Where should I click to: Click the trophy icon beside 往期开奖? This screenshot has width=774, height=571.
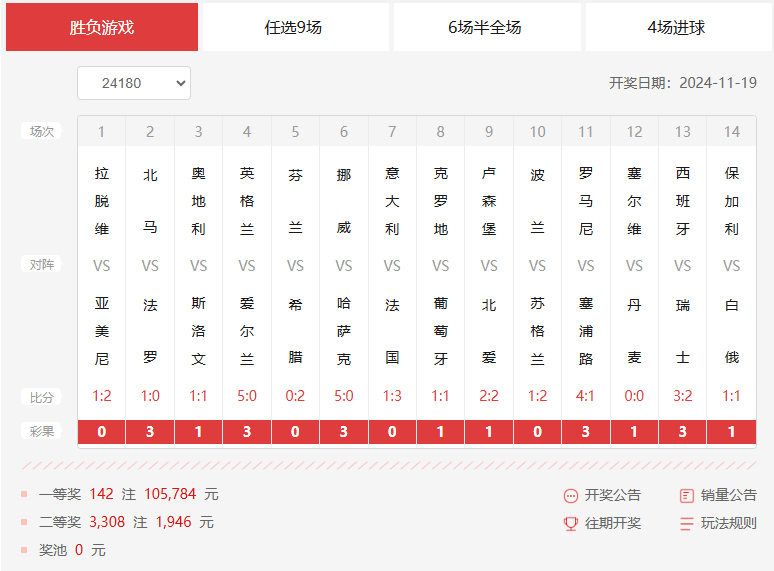pyautogui.click(x=571, y=523)
